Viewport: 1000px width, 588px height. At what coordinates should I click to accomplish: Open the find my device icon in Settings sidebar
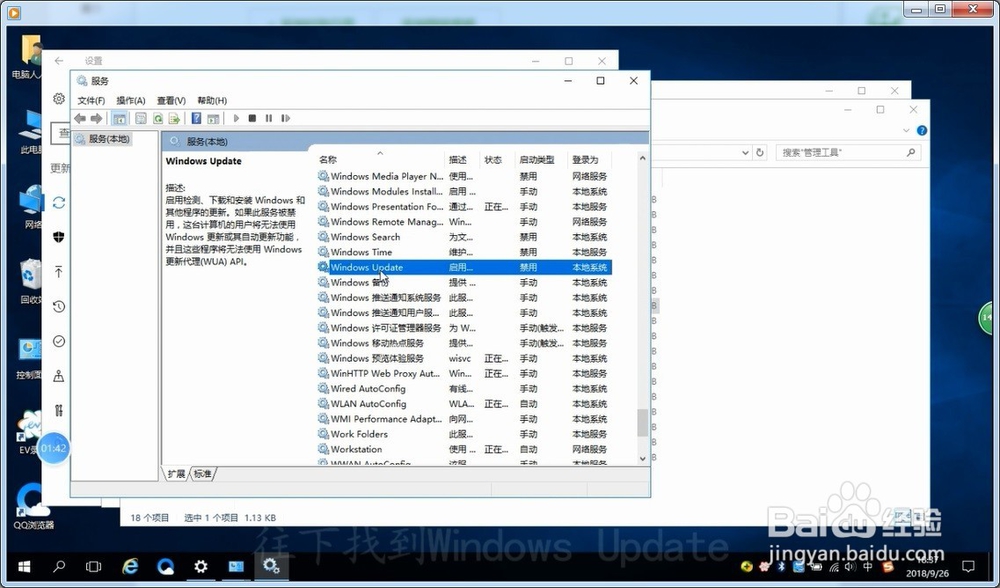click(59, 376)
